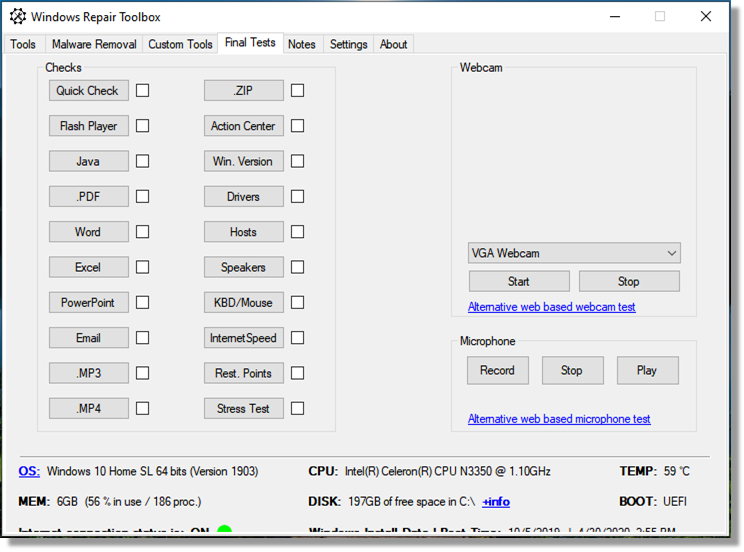Run the .MP3 playback test

89,373
